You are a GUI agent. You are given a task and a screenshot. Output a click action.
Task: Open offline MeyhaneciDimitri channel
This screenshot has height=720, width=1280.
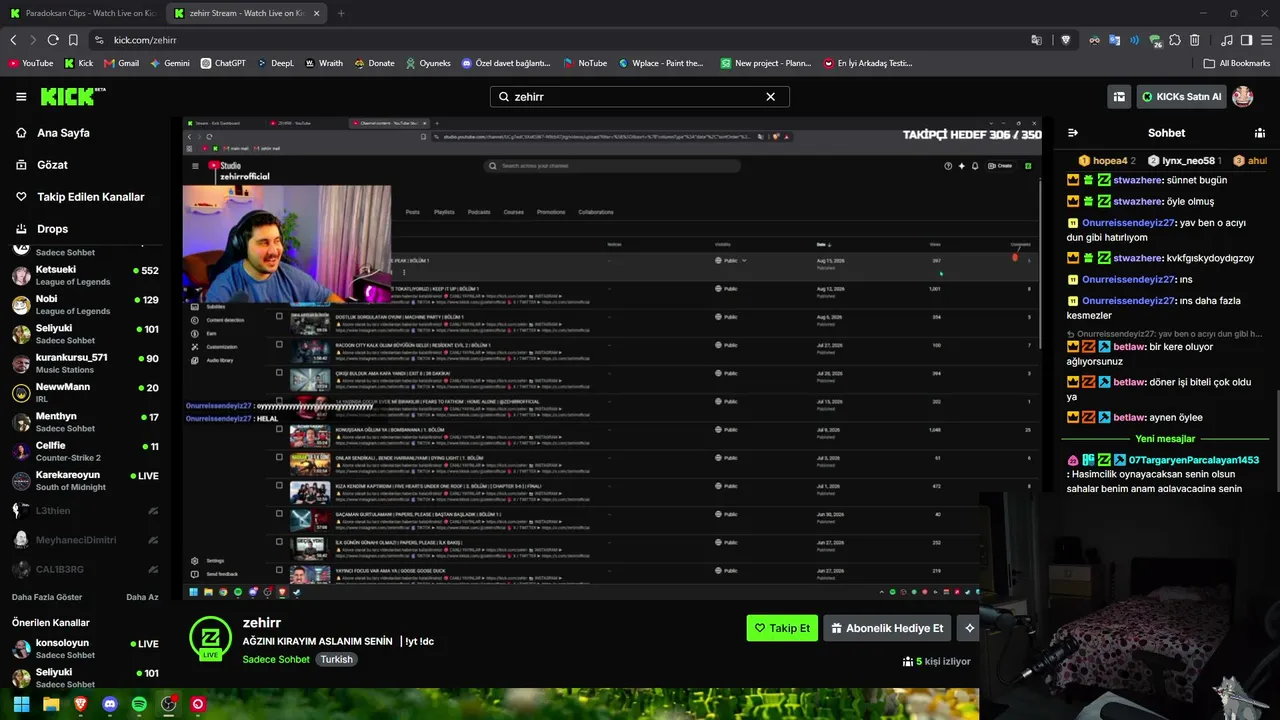coord(85,540)
